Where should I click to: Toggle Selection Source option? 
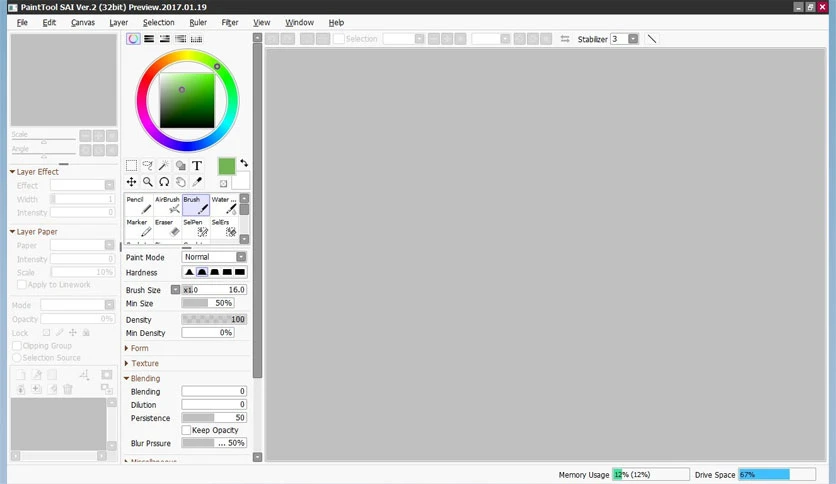[17, 358]
